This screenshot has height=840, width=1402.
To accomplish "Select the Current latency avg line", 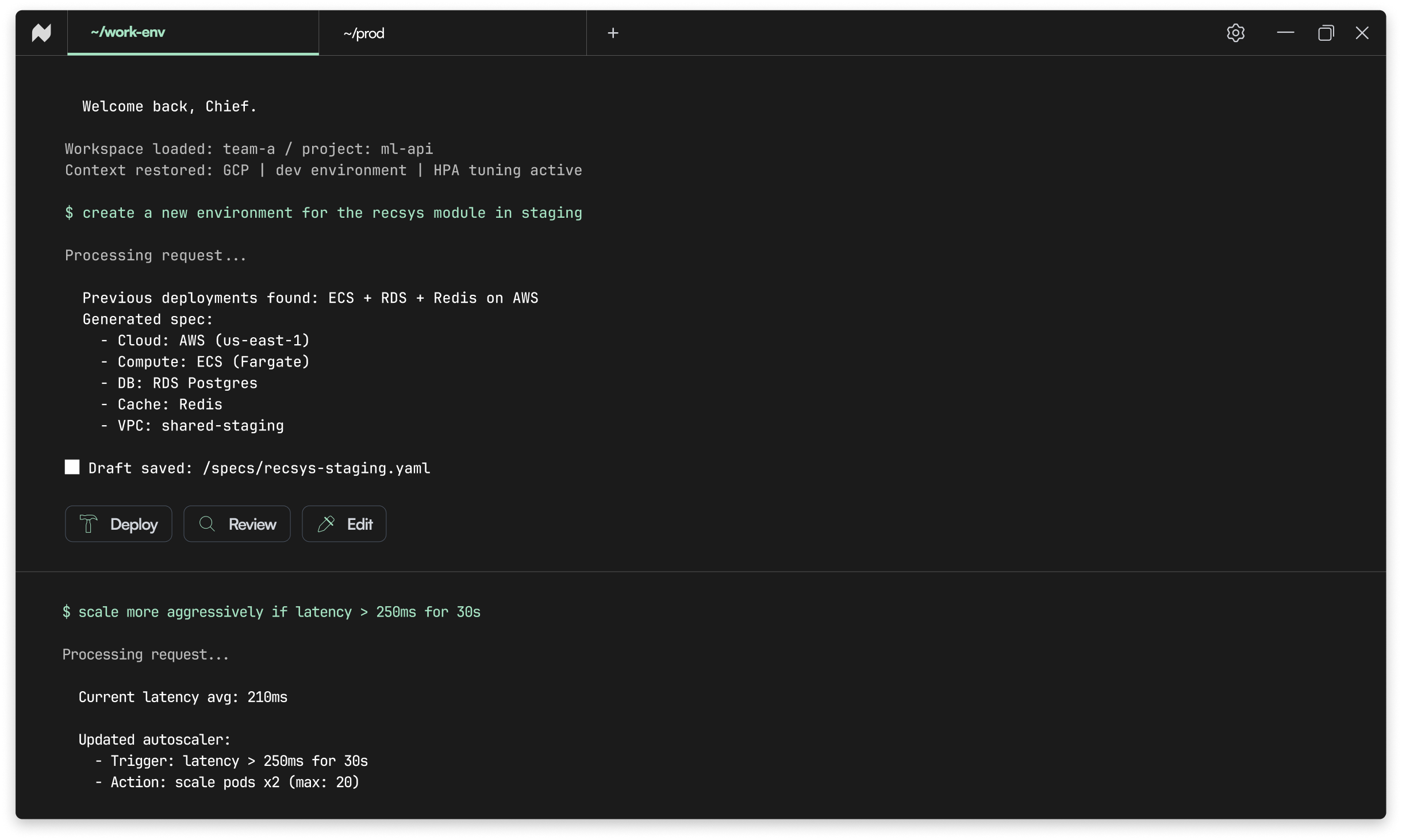I will [183, 697].
